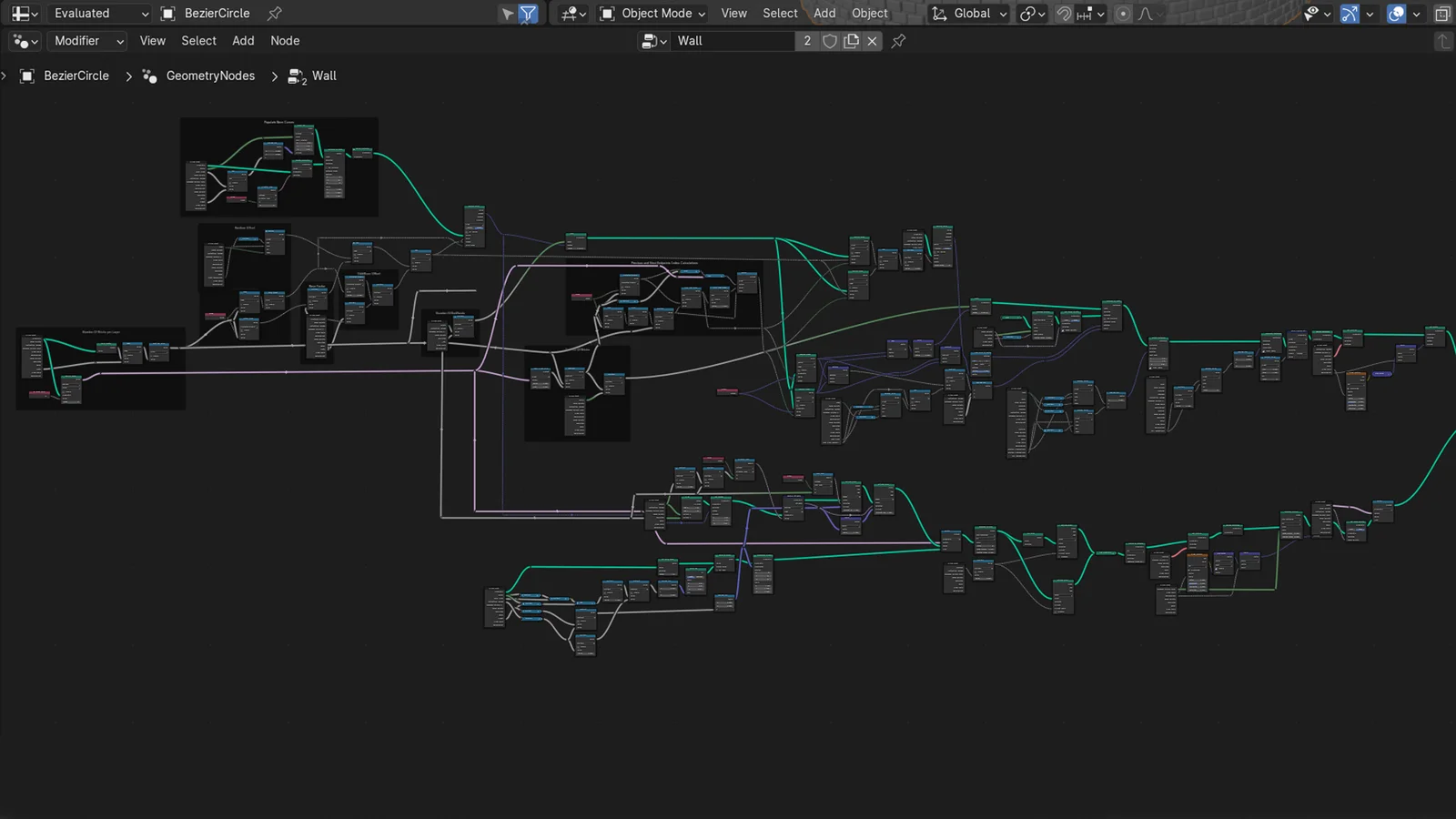Pin the BezierCircle datablock in spreadsheet header
1456x819 pixels.
pyautogui.click(x=273, y=13)
